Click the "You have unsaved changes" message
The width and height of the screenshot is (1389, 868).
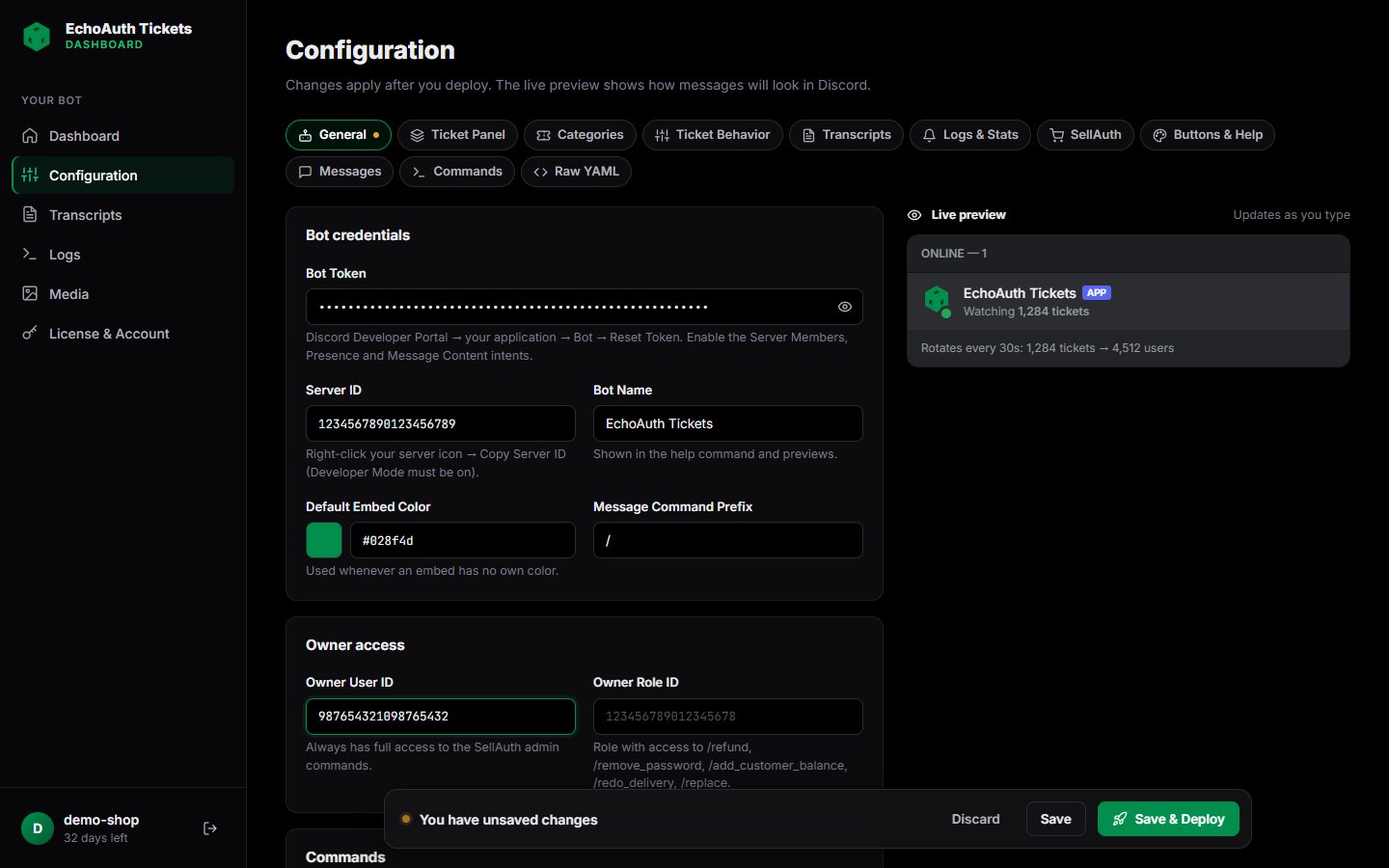pos(508,820)
